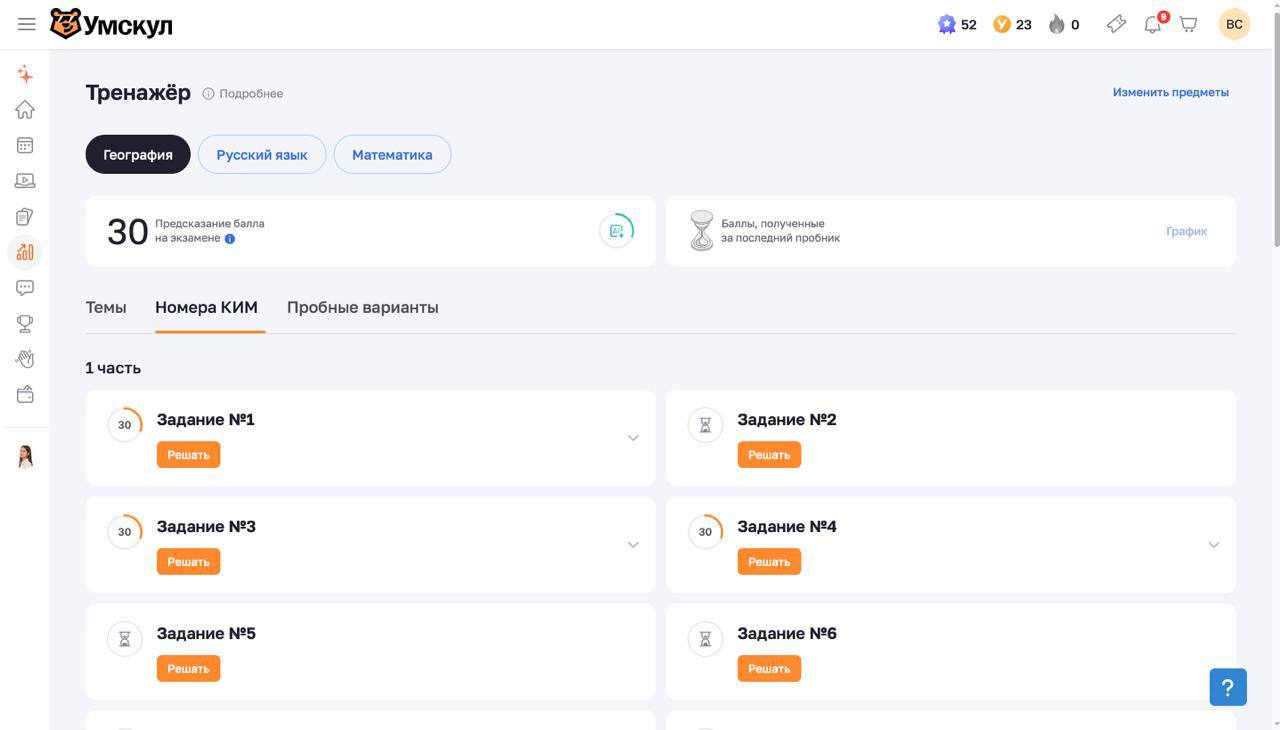
Task: Click the blue help question button
Action: pyautogui.click(x=1227, y=687)
